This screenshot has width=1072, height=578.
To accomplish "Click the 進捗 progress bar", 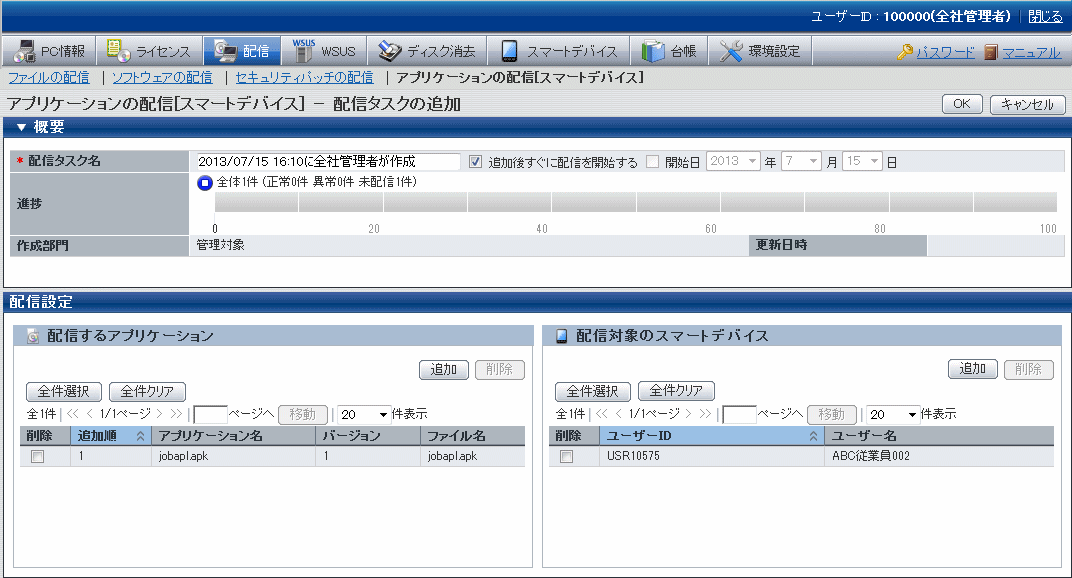I will [635, 202].
